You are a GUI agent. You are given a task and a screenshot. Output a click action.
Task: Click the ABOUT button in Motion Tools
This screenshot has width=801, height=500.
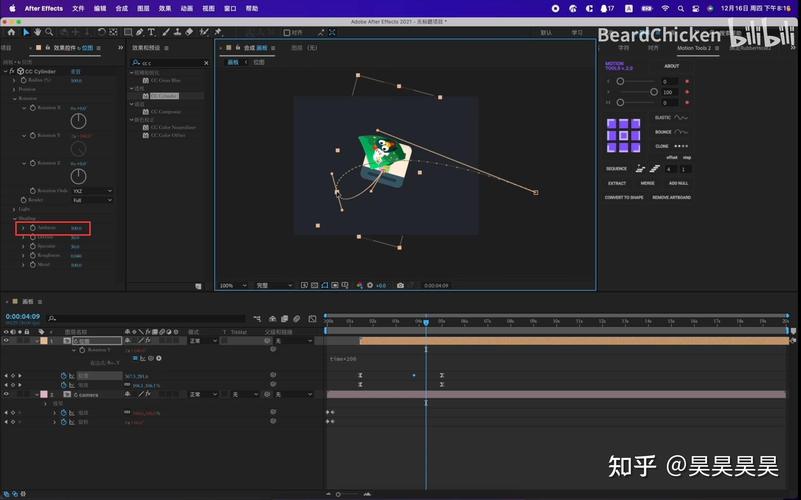point(671,66)
